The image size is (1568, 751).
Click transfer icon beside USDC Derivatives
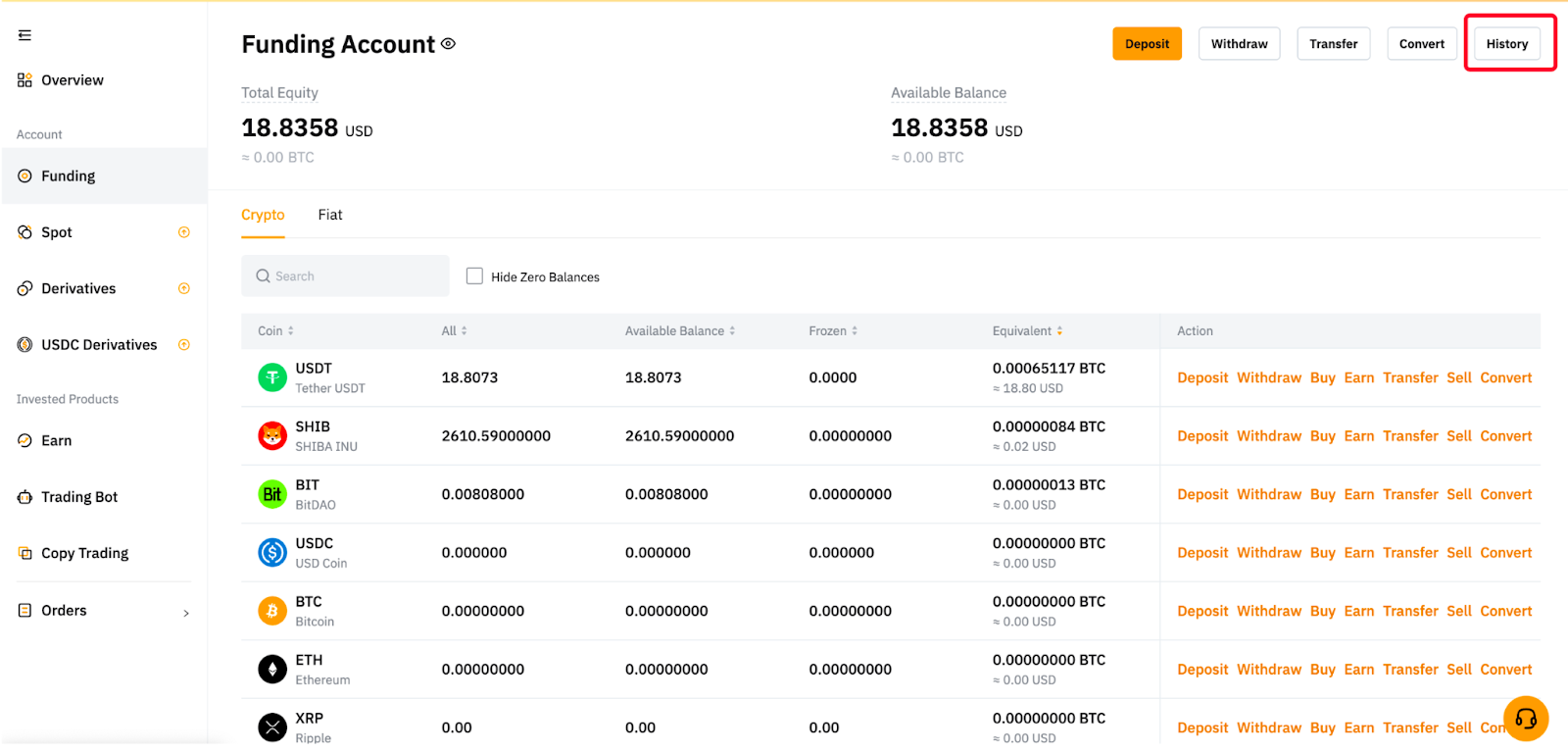(183, 345)
